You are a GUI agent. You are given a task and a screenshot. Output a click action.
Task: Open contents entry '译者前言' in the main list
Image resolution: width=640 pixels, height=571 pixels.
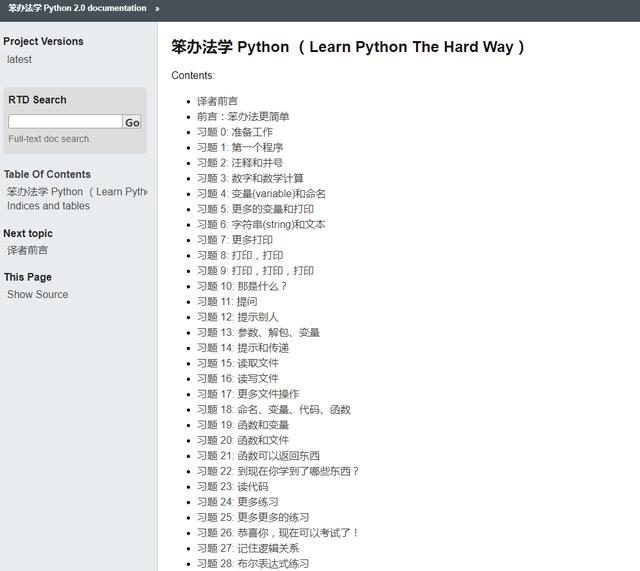[217, 101]
